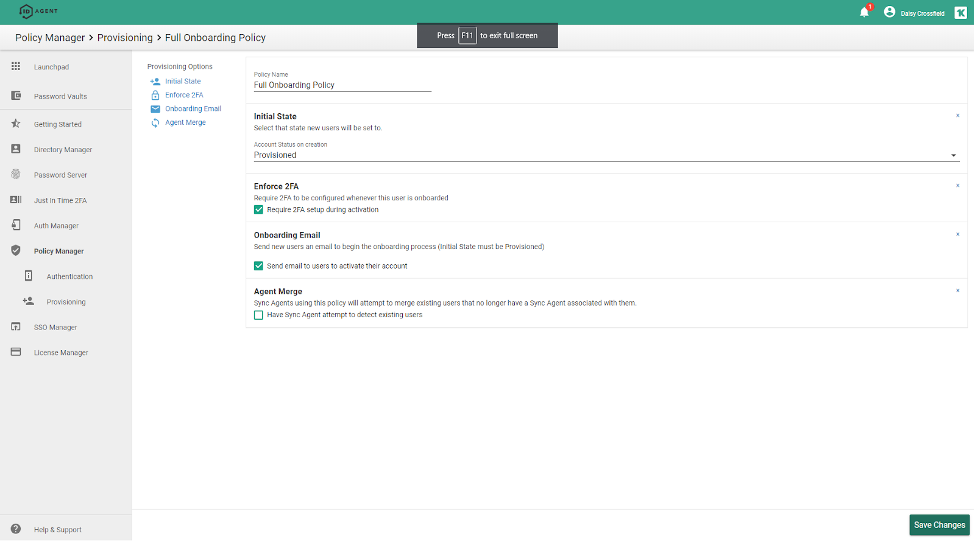This screenshot has height=547, width=974.
Task: Open Getting Started
Action: coord(58,124)
